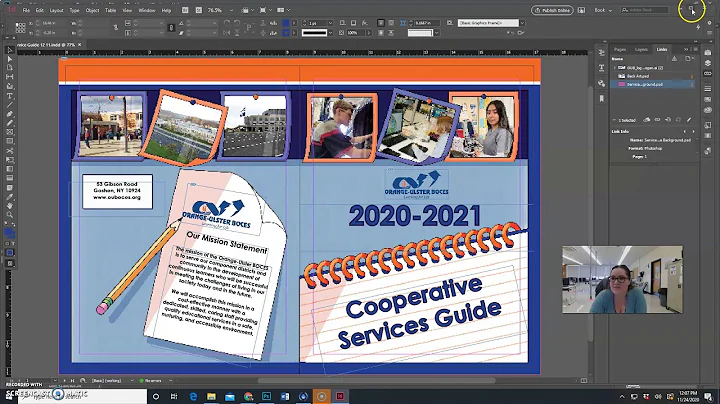
Task: Open the zoom level dropdown
Action: click(231, 10)
